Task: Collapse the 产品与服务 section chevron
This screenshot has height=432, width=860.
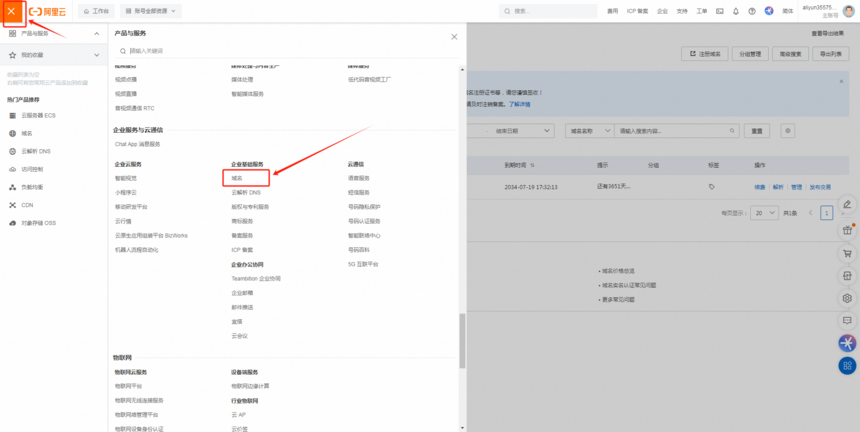Action: (97, 34)
